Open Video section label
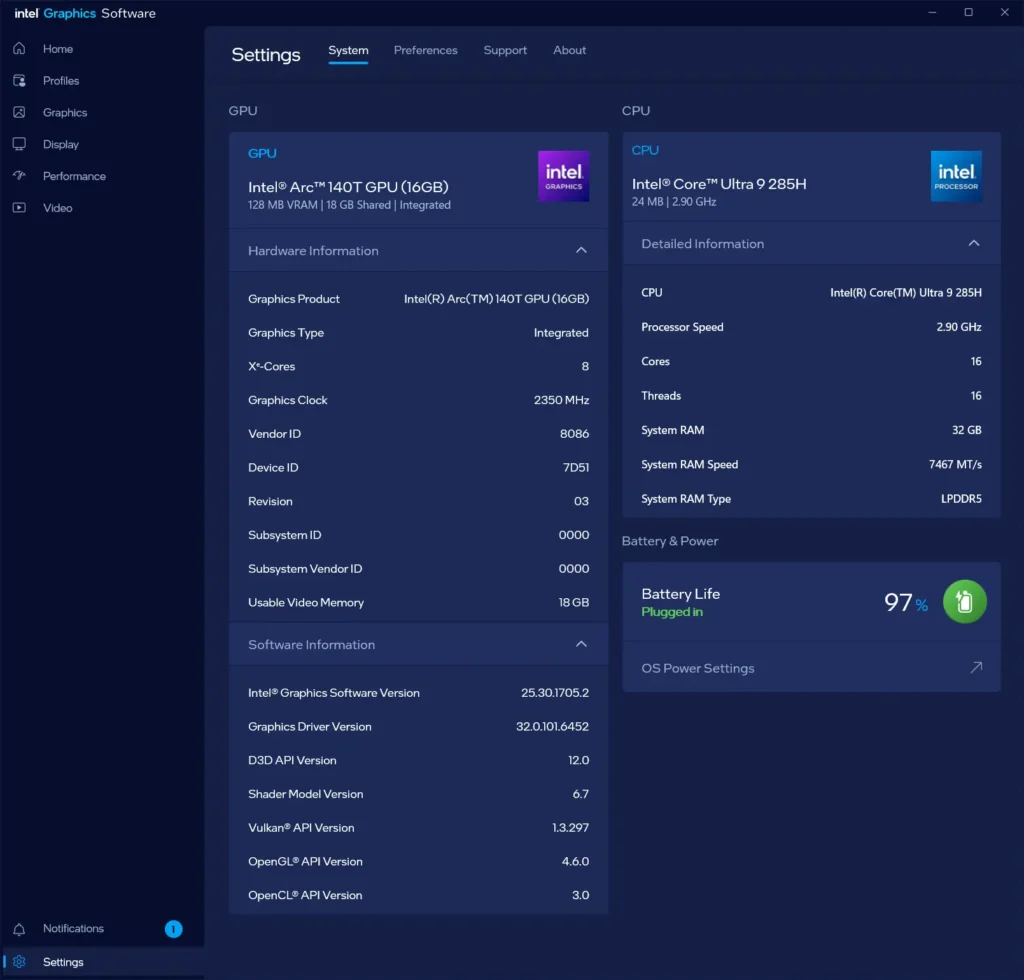 tap(57, 208)
